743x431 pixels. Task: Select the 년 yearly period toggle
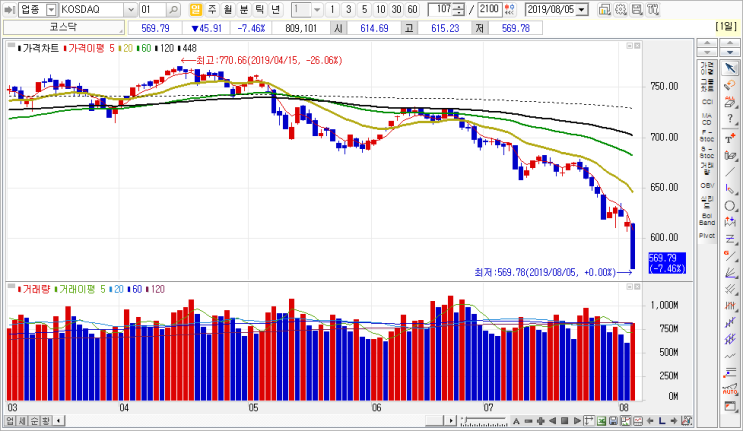pos(276,9)
